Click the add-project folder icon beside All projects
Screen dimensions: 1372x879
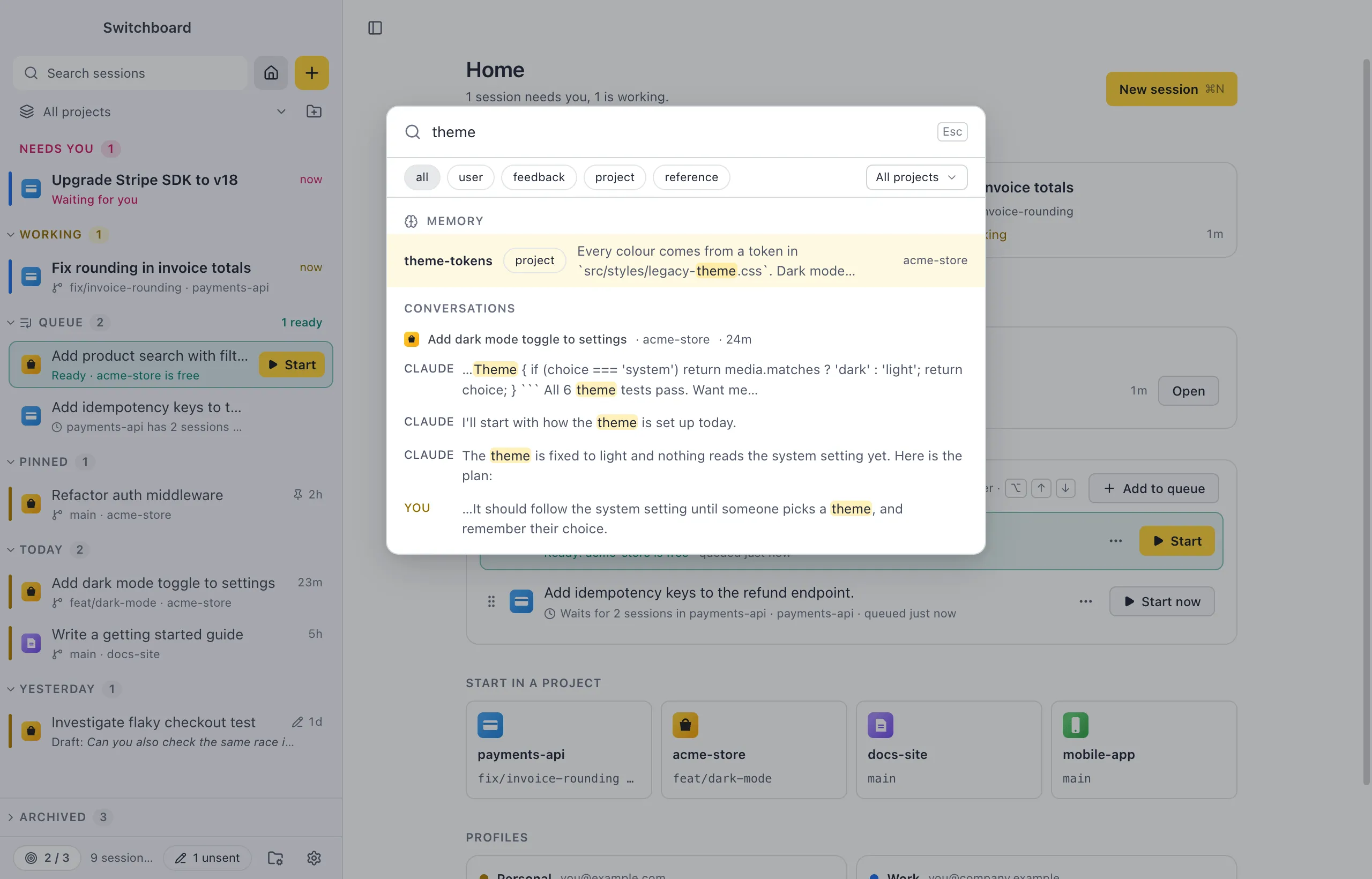(314, 112)
